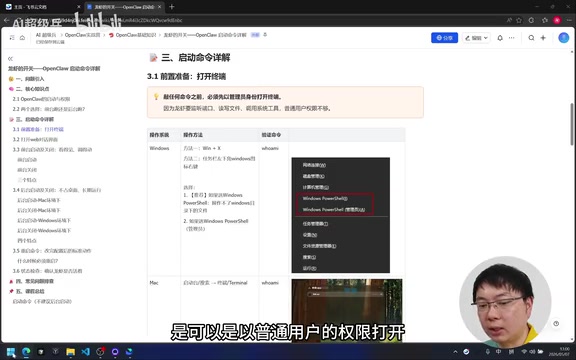Go to outline entry 3.3

[53, 150]
